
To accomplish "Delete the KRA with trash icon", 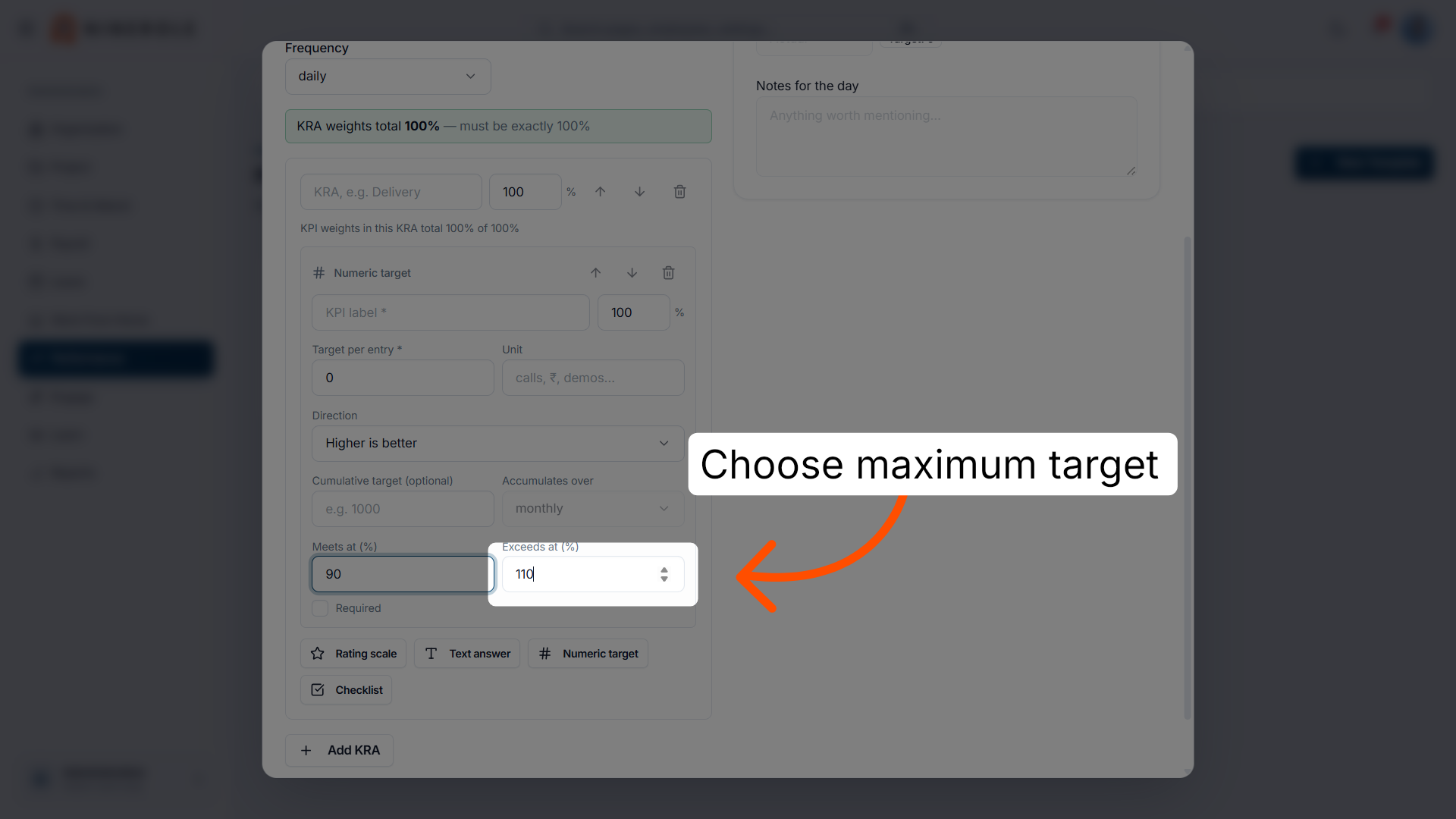I will tap(679, 192).
